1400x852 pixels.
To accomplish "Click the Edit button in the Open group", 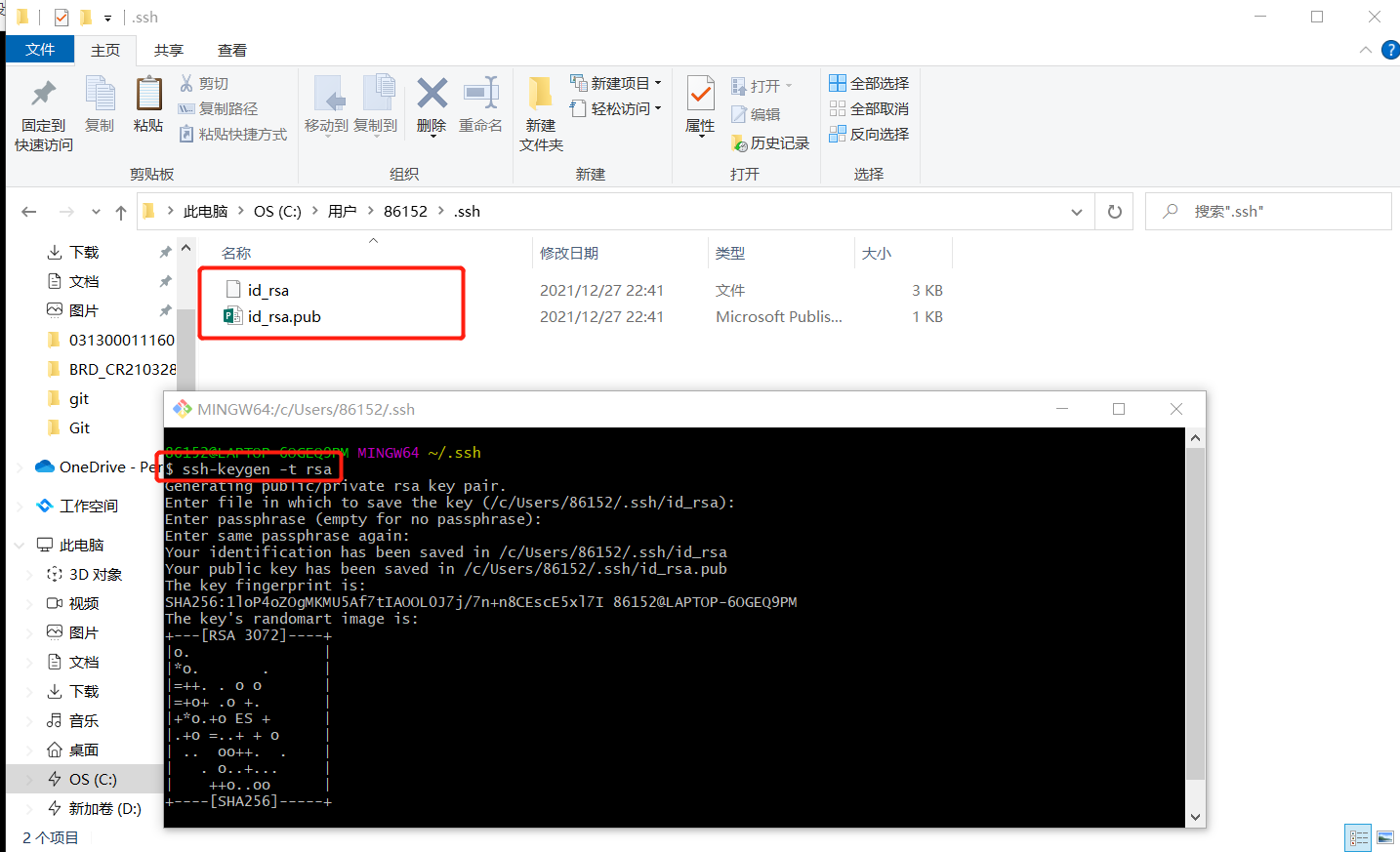I will pos(756,114).
